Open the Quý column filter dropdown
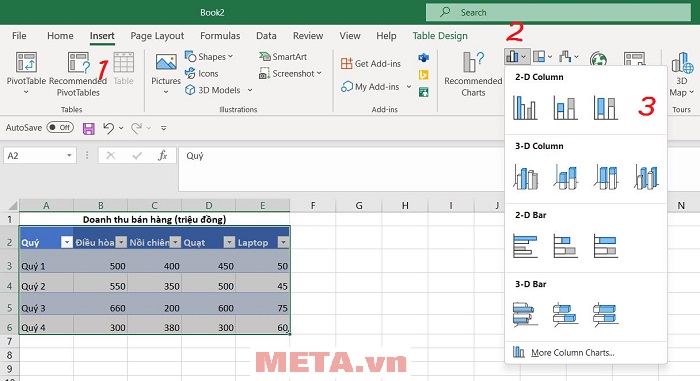700x381 pixels. click(67, 242)
